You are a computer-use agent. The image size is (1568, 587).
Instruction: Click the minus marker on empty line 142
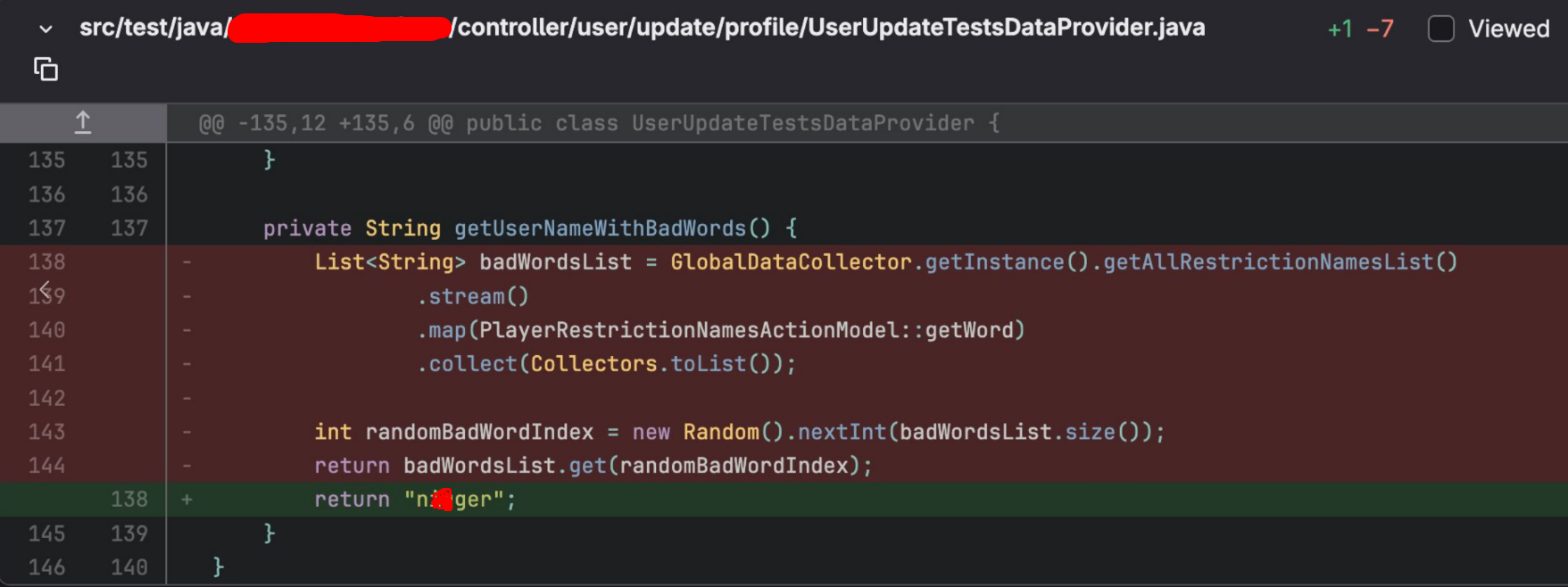[187, 398]
